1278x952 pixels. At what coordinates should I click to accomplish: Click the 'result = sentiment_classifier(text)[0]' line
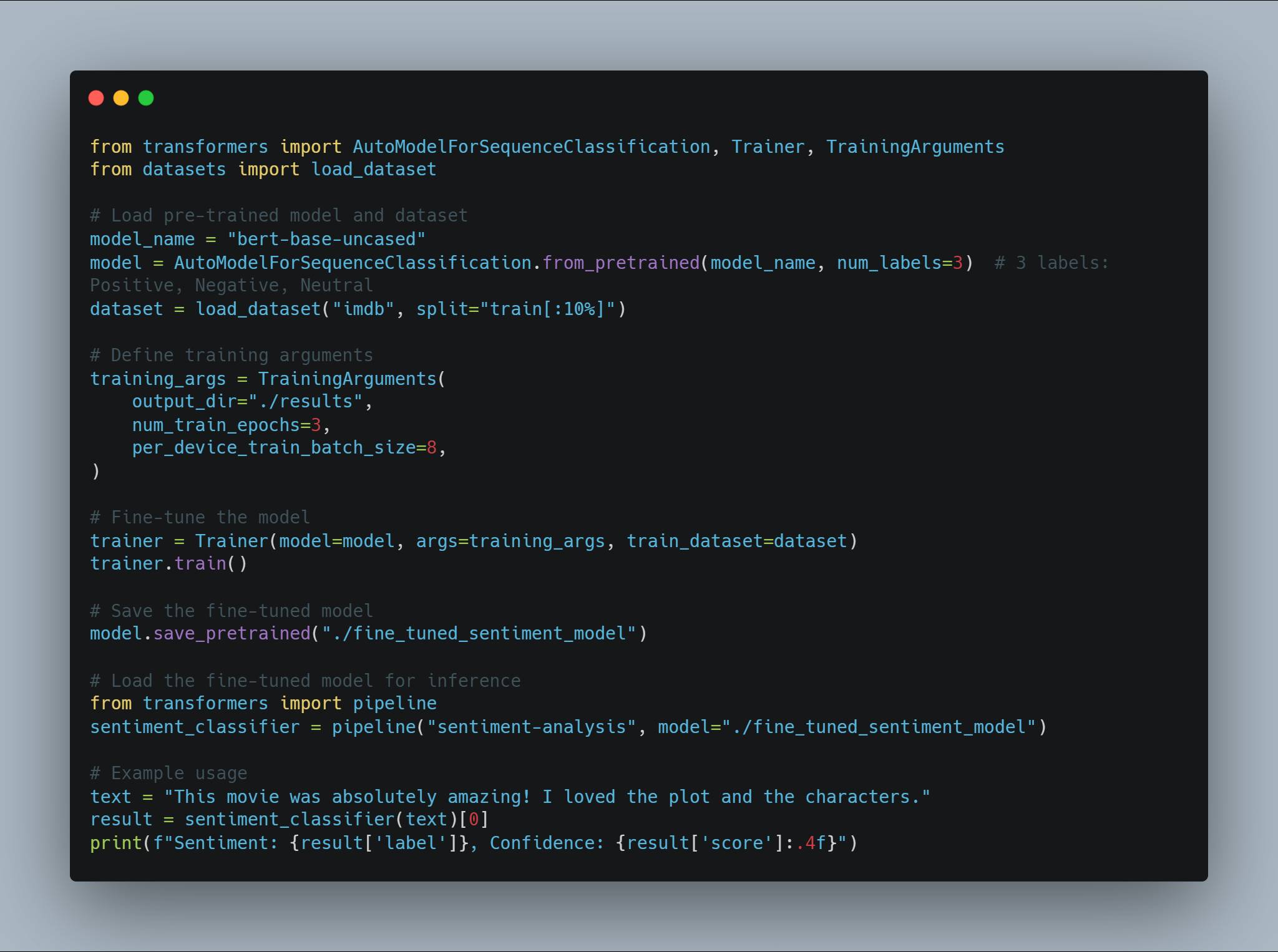(x=289, y=820)
